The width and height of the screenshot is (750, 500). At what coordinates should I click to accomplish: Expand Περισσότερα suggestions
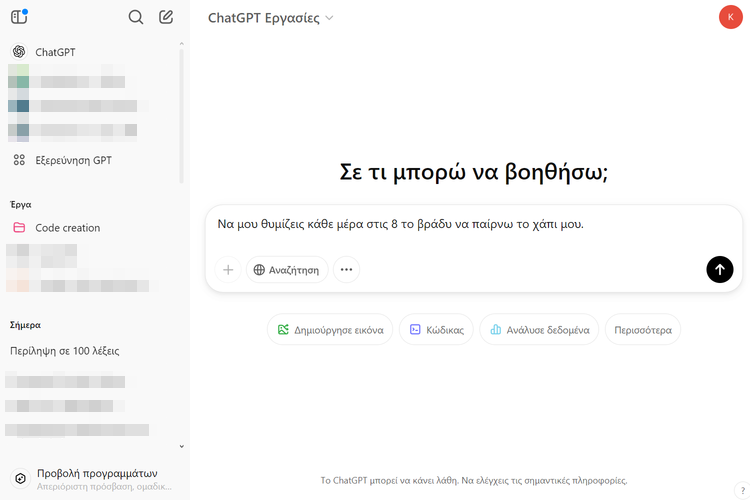click(x=642, y=330)
